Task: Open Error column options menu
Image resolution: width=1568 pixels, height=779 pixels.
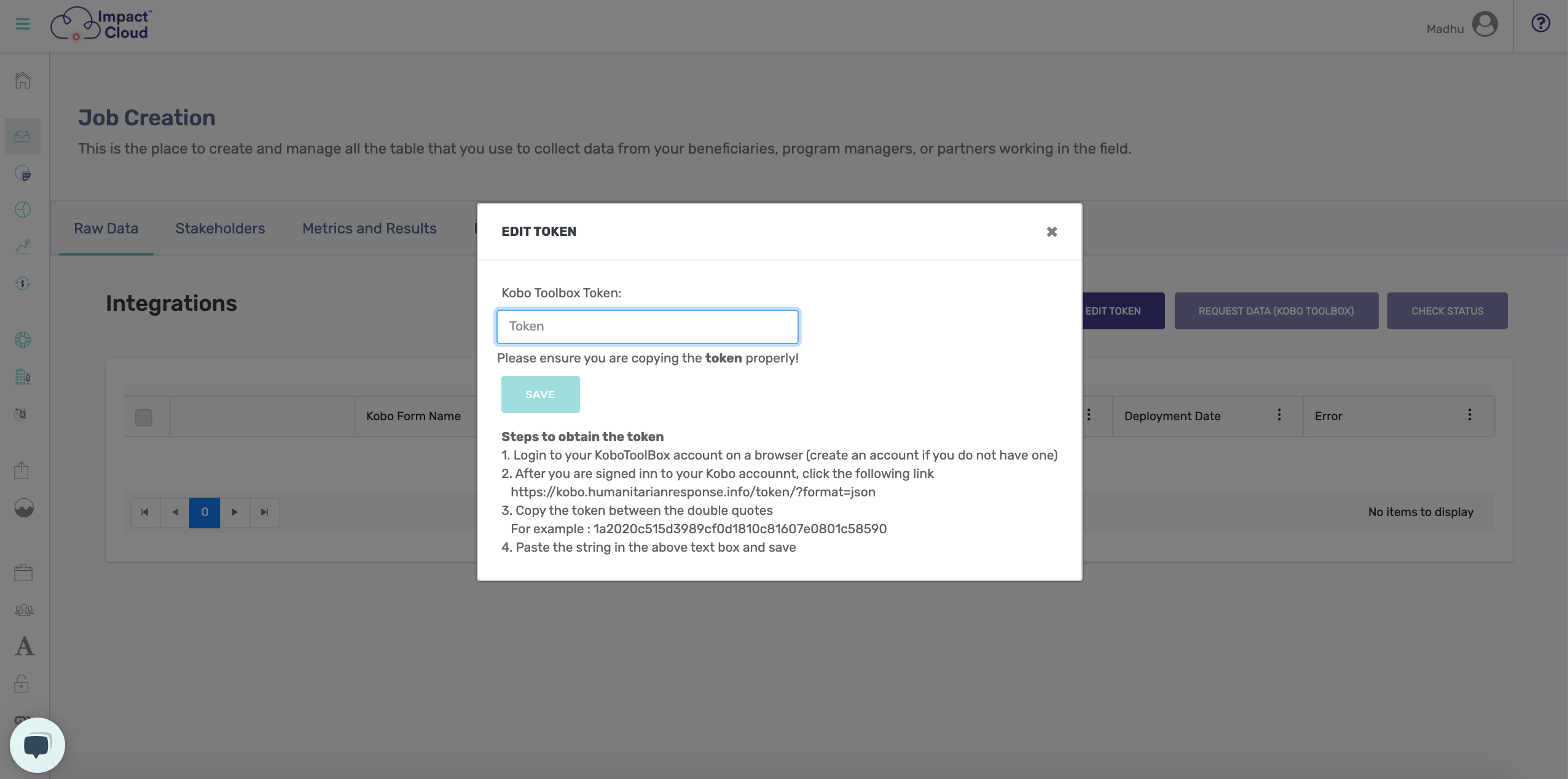Action: tap(1470, 415)
